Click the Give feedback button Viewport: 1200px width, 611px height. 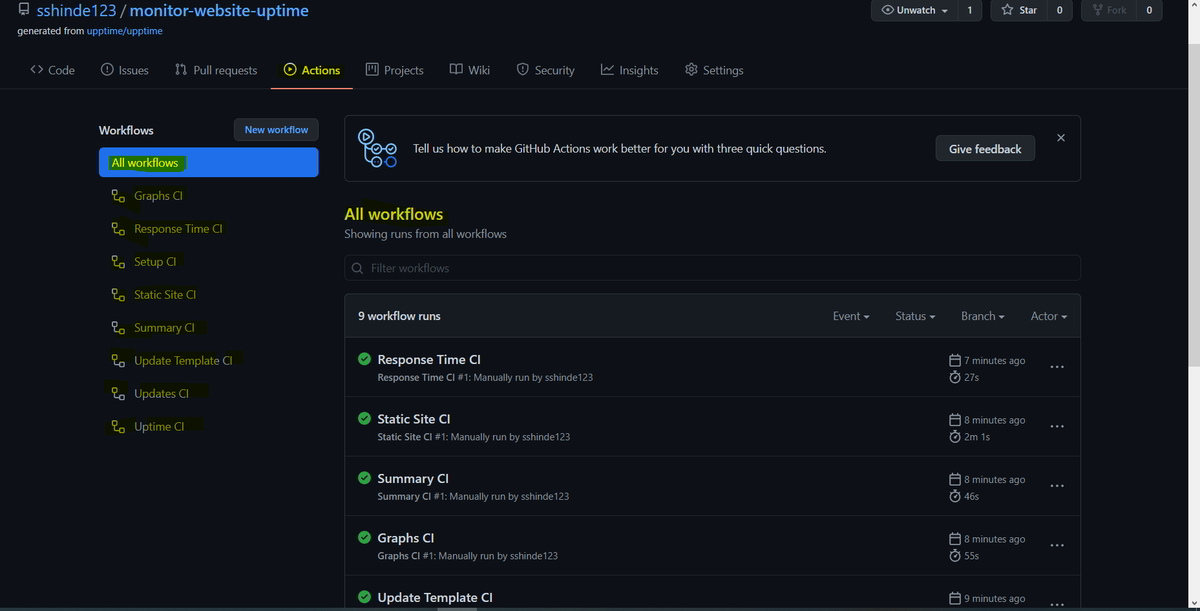984,148
